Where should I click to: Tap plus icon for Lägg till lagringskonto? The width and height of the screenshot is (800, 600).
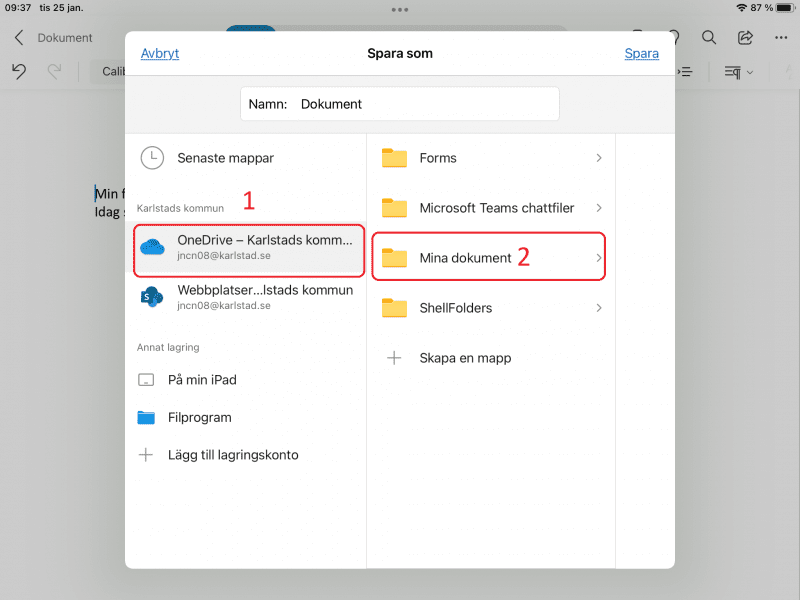point(146,455)
